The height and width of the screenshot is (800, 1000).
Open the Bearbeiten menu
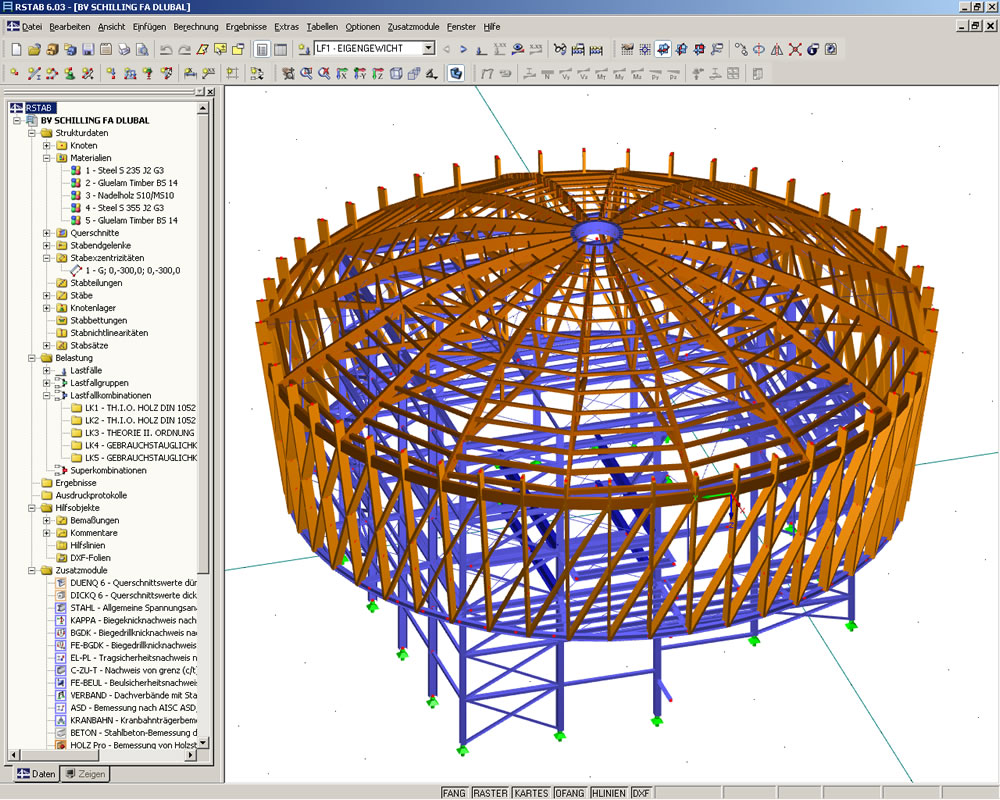click(70, 27)
